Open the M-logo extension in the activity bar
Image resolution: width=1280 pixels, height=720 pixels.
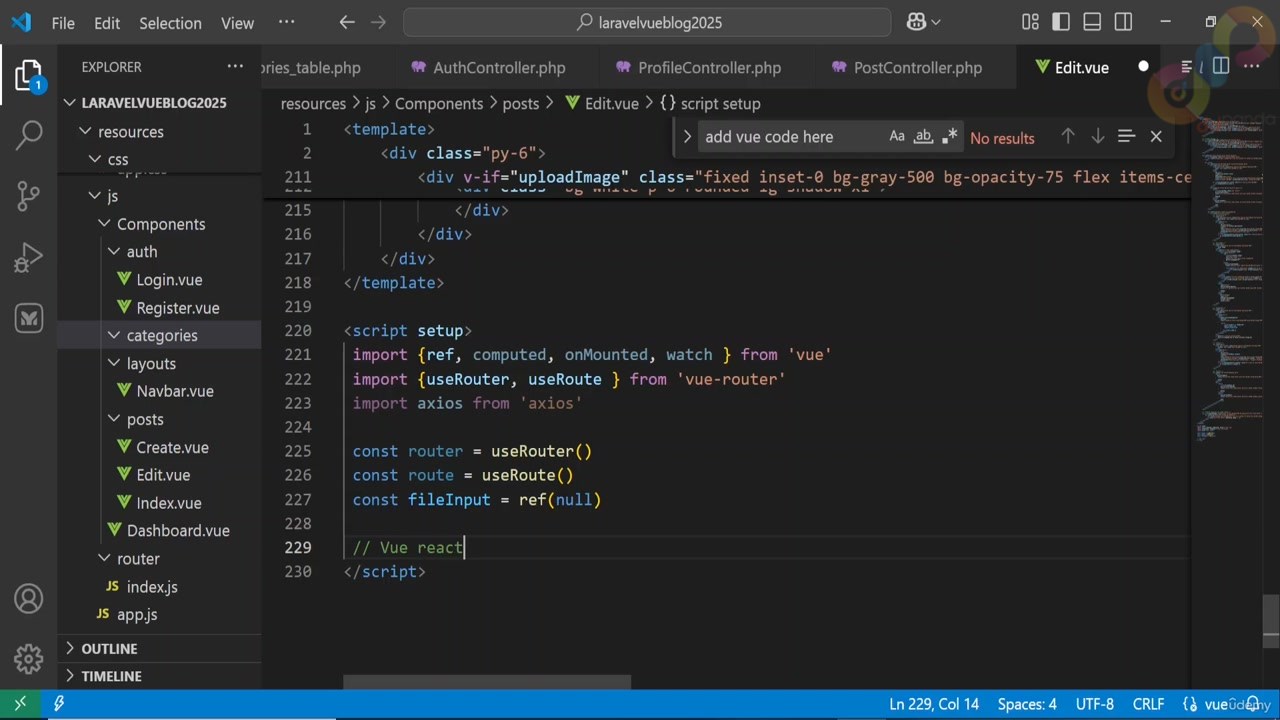(x=28, y=319)
